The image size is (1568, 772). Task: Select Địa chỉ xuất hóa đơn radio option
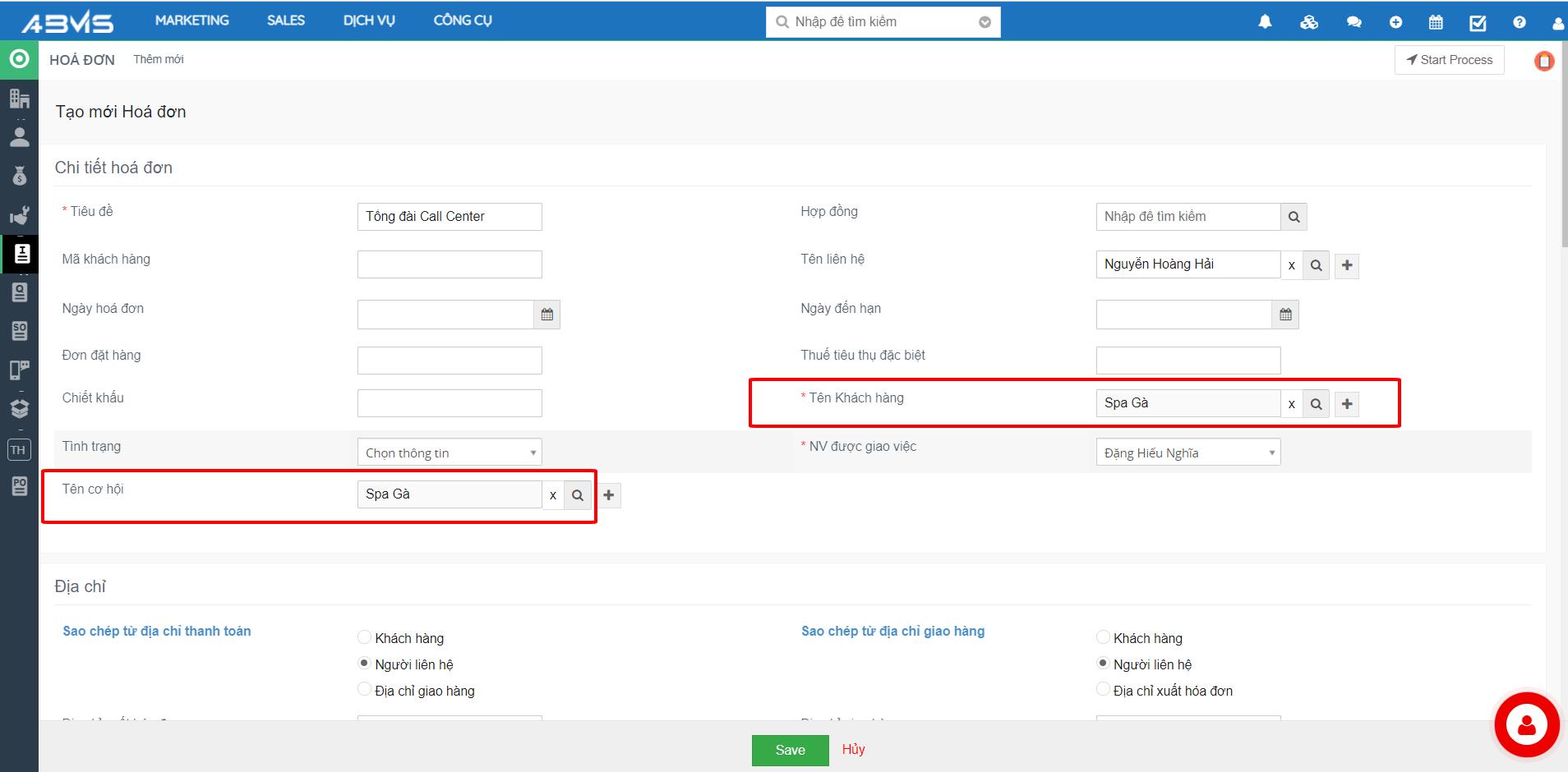click(x=1103, y=690)
